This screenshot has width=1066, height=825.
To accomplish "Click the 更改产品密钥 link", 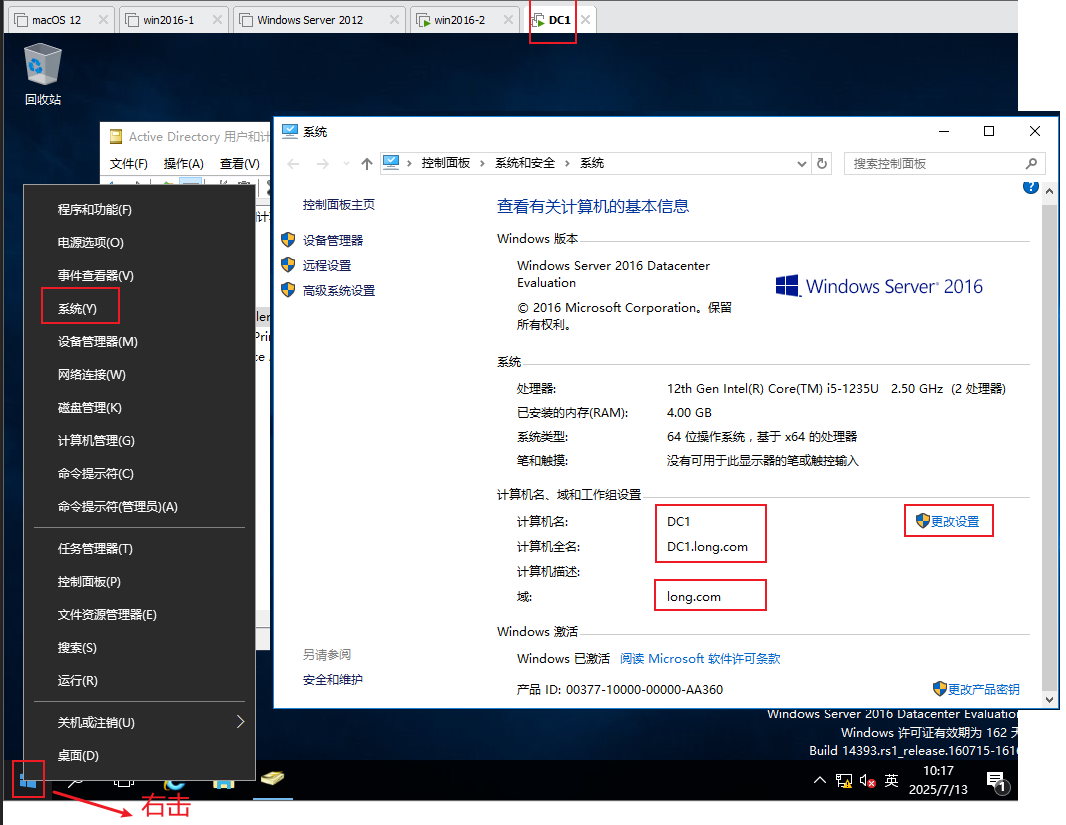I will point(983,689).
